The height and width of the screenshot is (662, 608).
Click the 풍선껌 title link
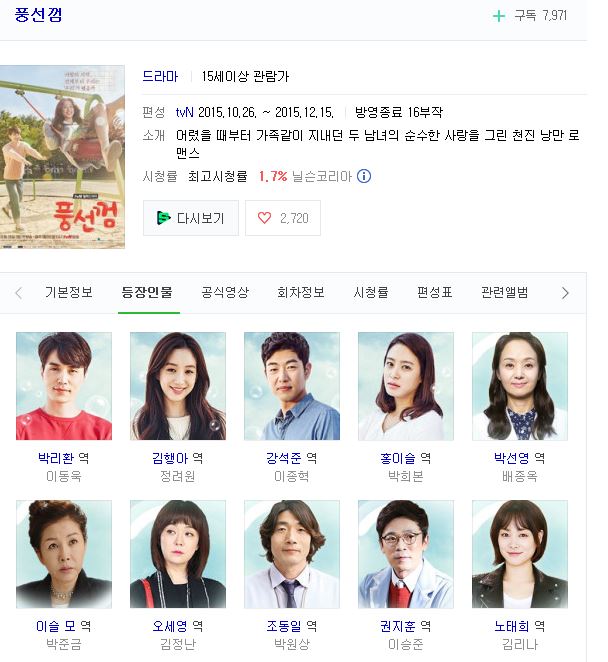[x=38, y=15]
